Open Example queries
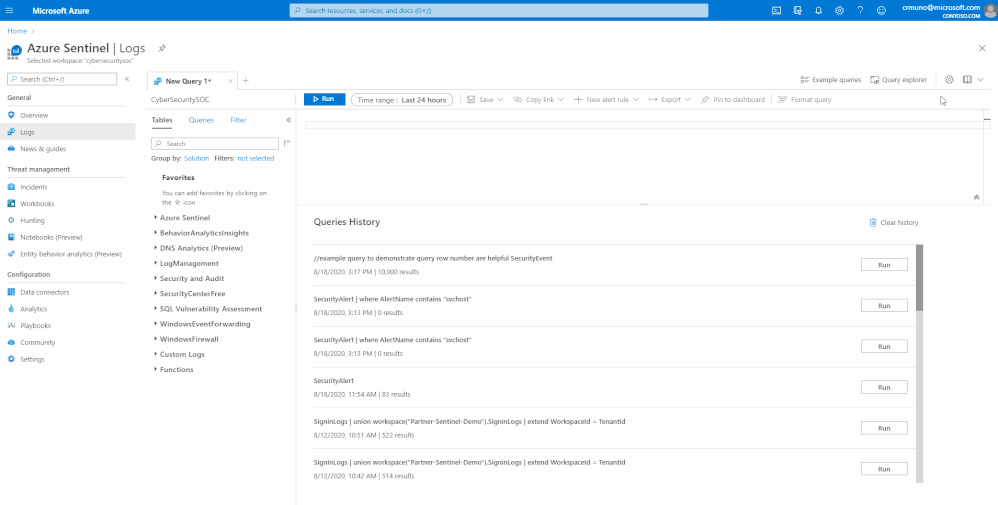Viewport: 998px width, 505px height. tap(831, 80)
